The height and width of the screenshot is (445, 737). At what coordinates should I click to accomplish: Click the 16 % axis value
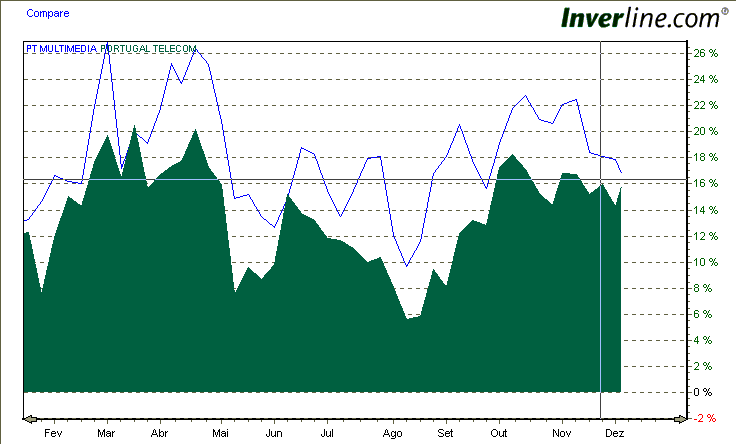(x=706, y=183)
